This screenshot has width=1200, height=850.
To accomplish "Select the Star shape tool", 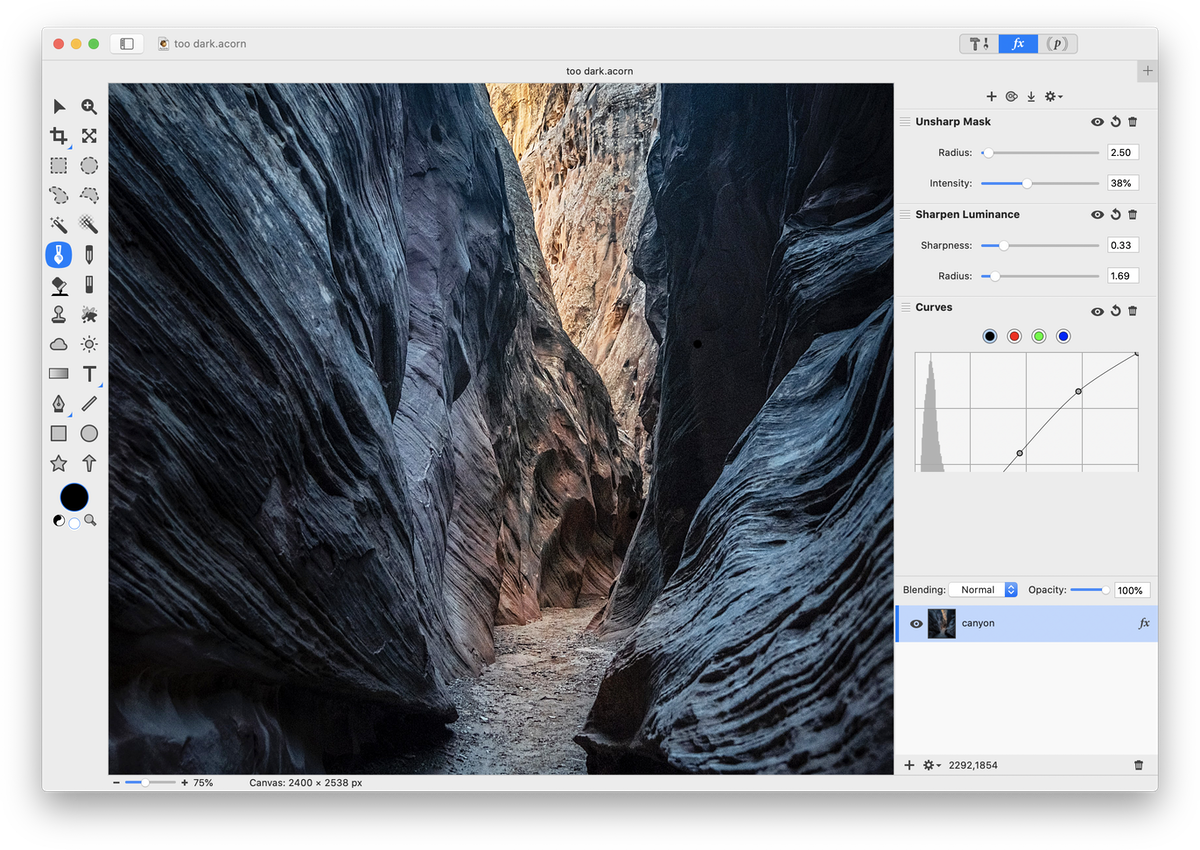I will 59,463.
